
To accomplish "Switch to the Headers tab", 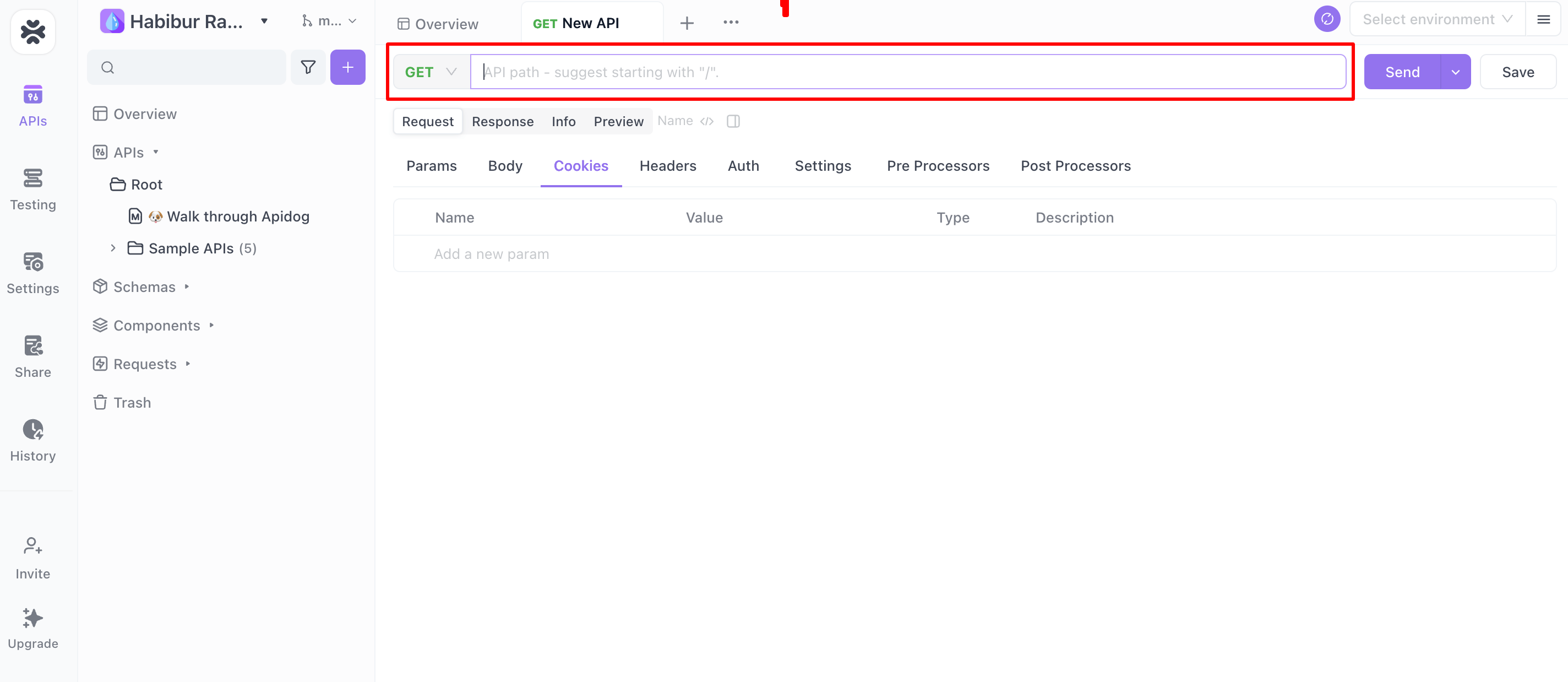I will click(x=668, y=166).
